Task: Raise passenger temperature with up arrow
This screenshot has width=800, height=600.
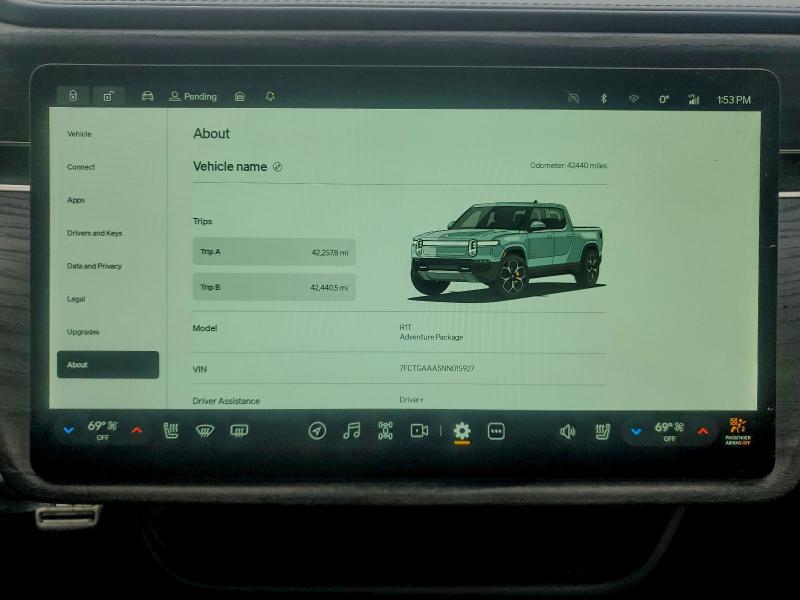Action: [x=702, y=431]
